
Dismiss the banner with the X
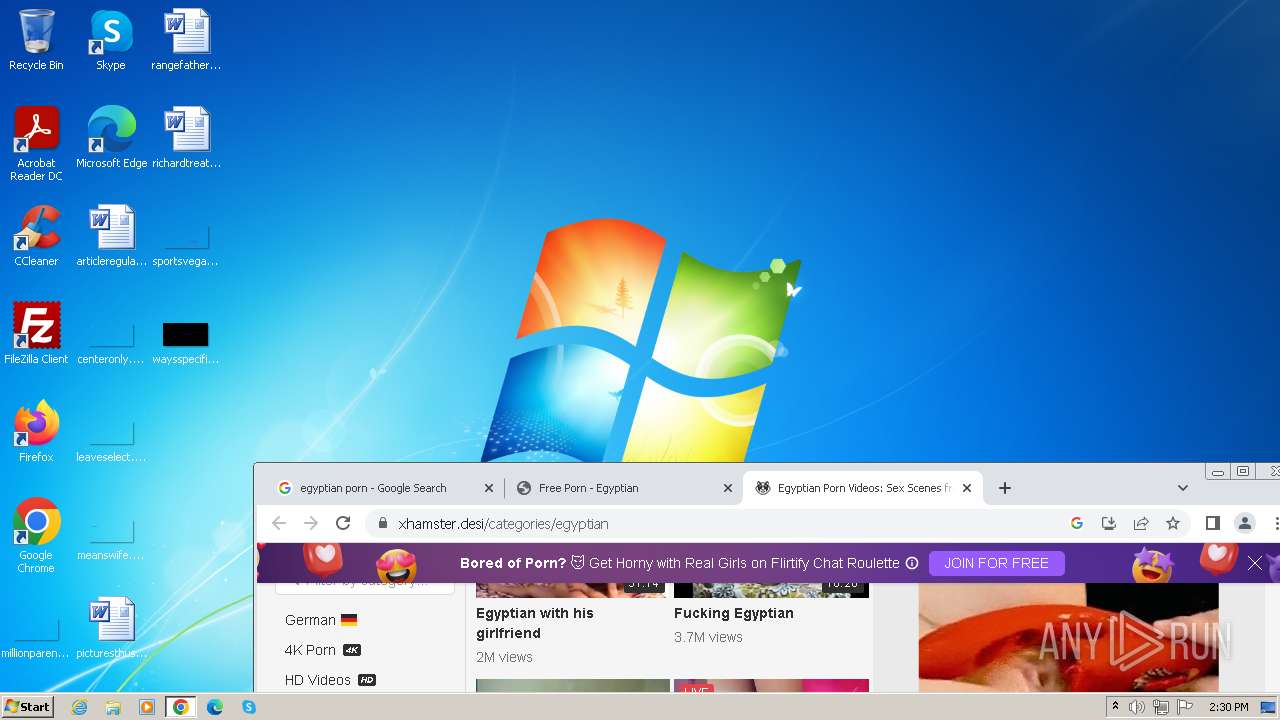point(1255,563)
